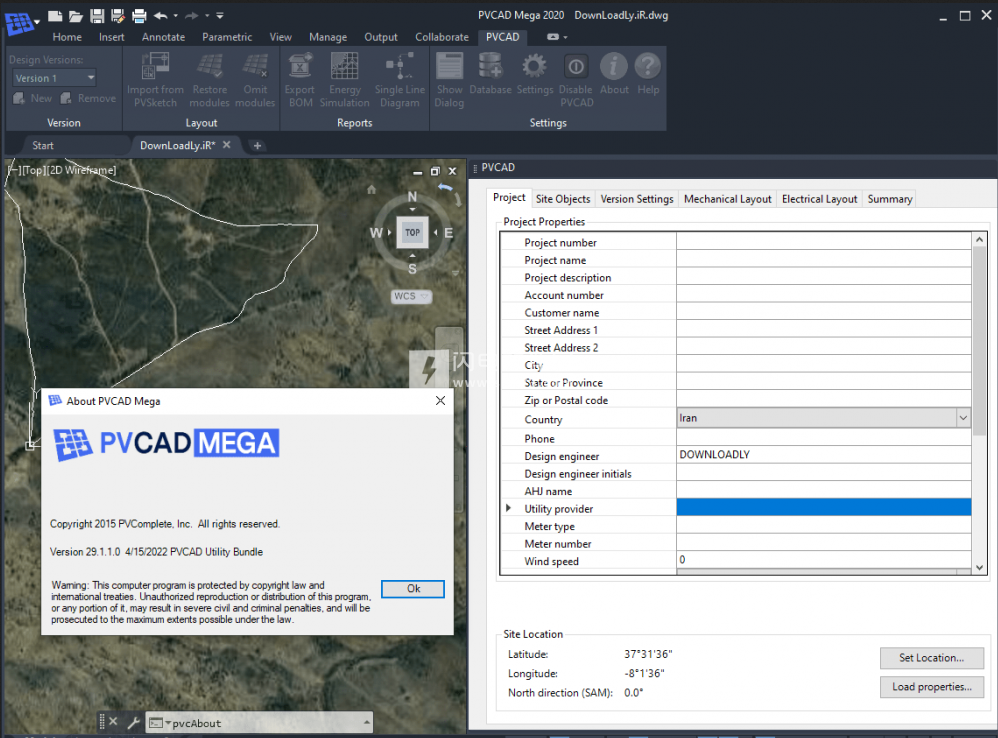Open the Start document tab
Viewport: 998px width, 738px height.
(x=43, y=146)
